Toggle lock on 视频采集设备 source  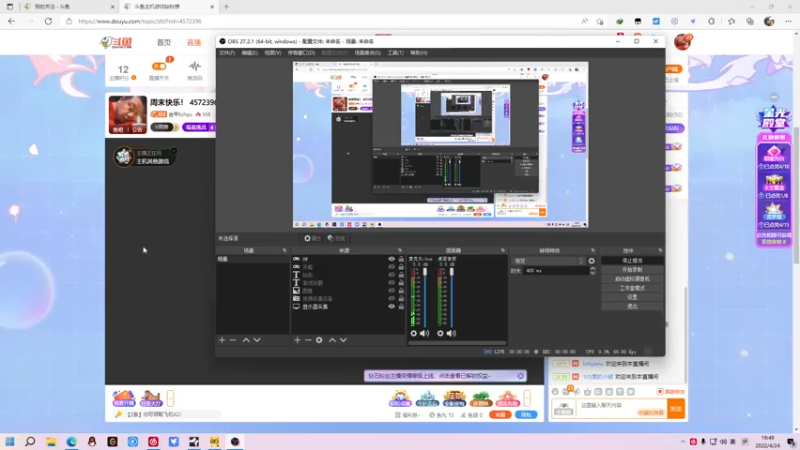[401, 298]
